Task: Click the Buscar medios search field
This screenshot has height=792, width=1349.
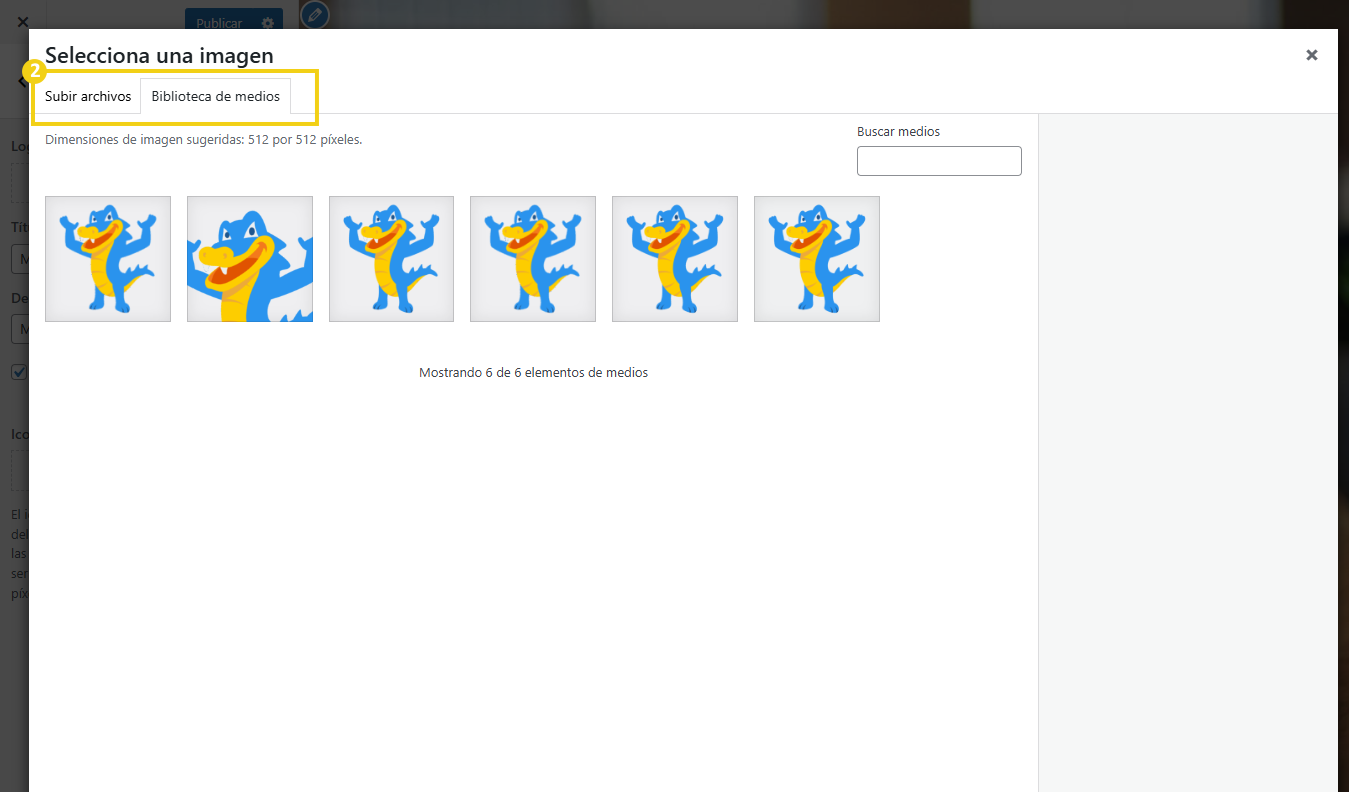Action: (x=938, y=160)
